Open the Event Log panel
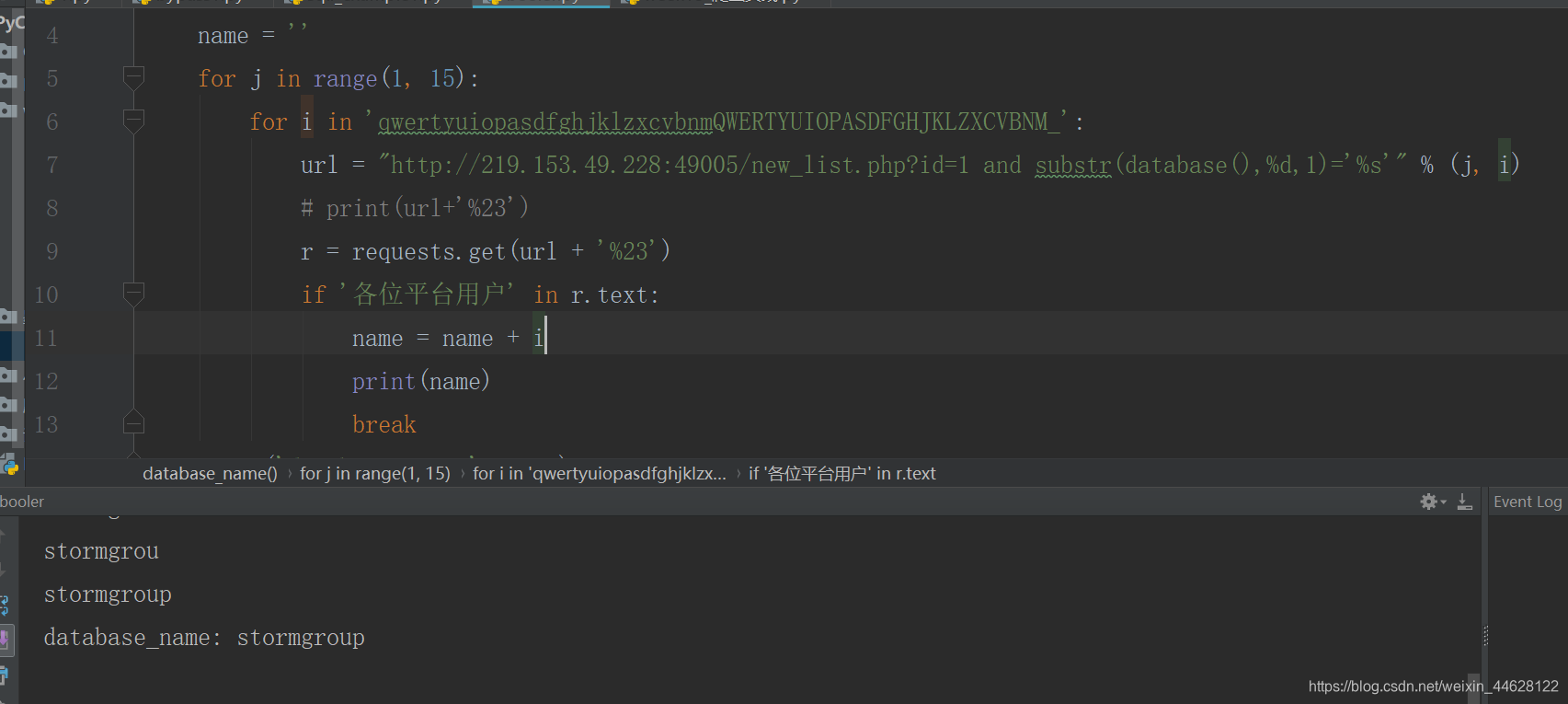 click(1528, 502)
